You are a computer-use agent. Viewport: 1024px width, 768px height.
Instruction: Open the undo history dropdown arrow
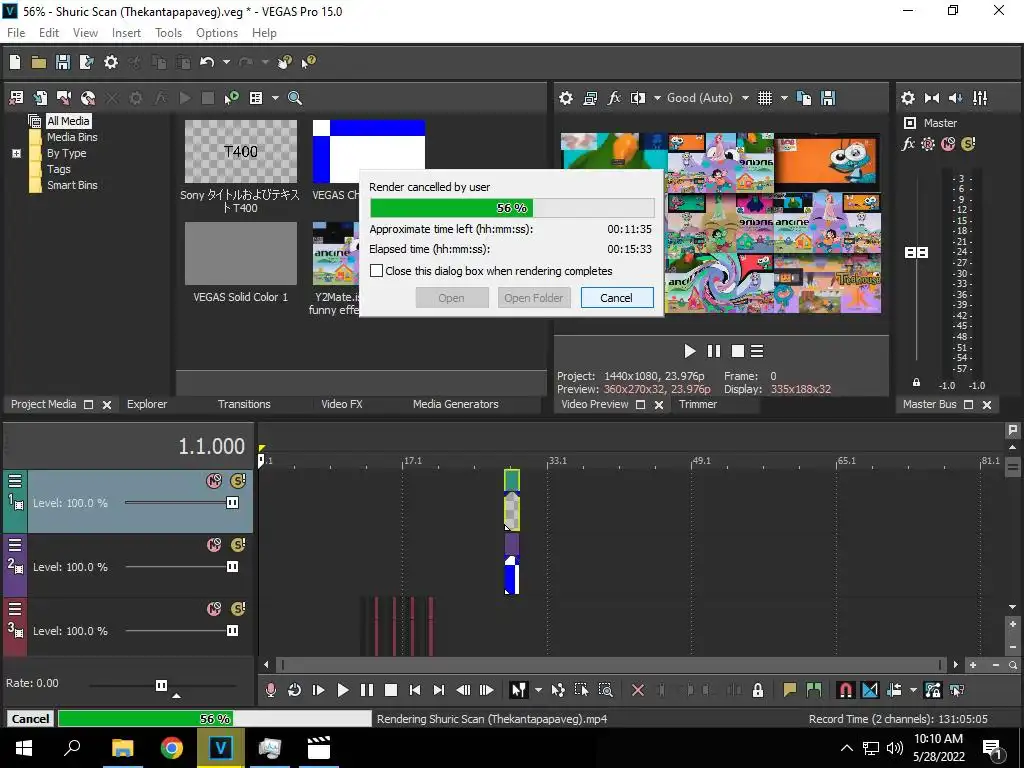point(226,62)
